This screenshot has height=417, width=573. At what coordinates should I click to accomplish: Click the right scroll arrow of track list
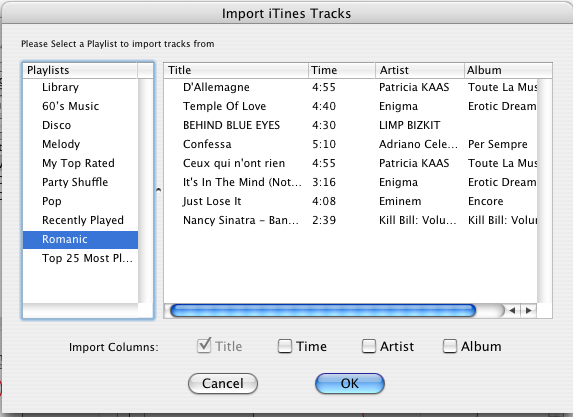point(528,311)
